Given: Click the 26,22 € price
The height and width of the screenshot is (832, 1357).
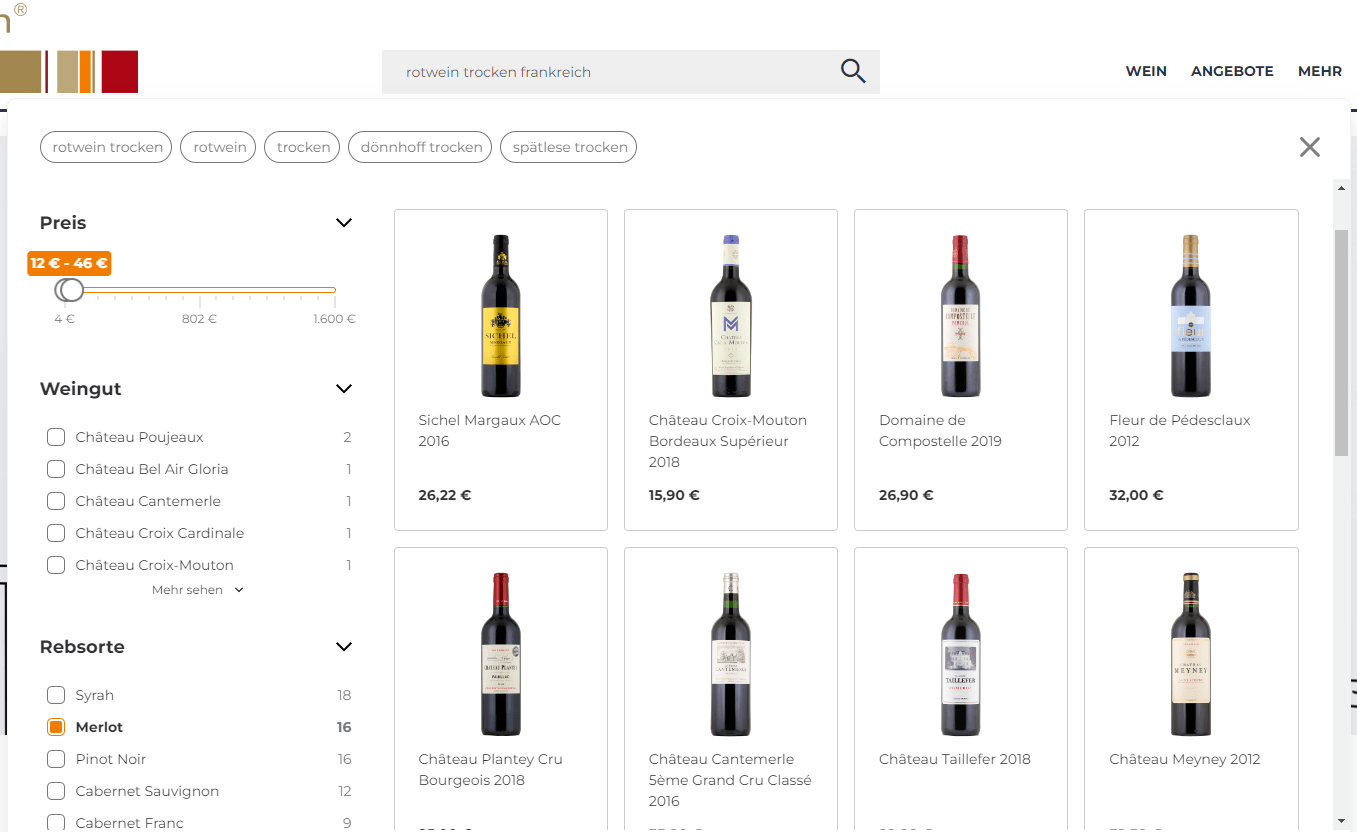Looking at the screenshot, I should click(x=445, y=495).
